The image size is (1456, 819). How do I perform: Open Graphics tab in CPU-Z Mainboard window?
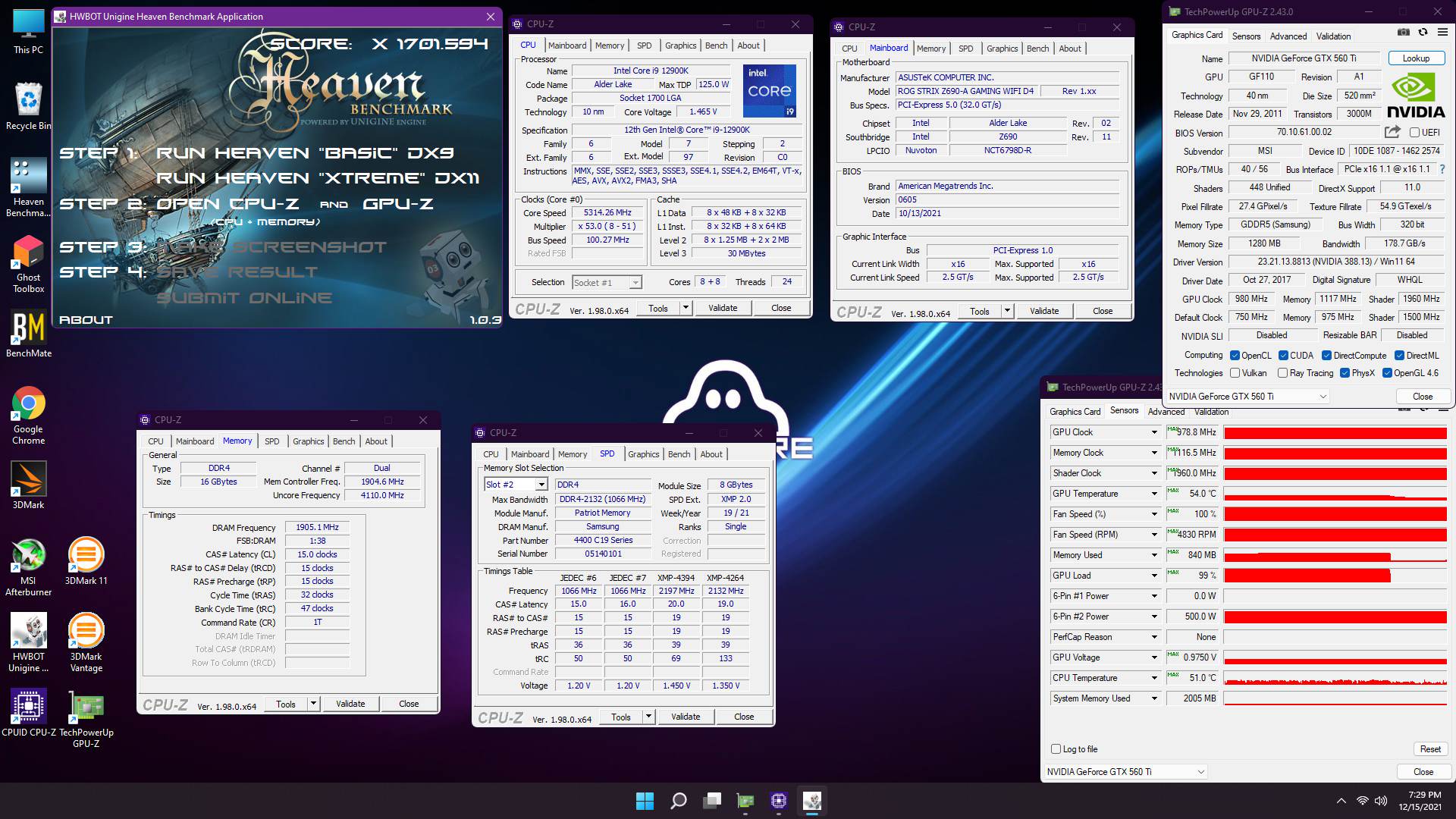click(x=1002, y=49)
